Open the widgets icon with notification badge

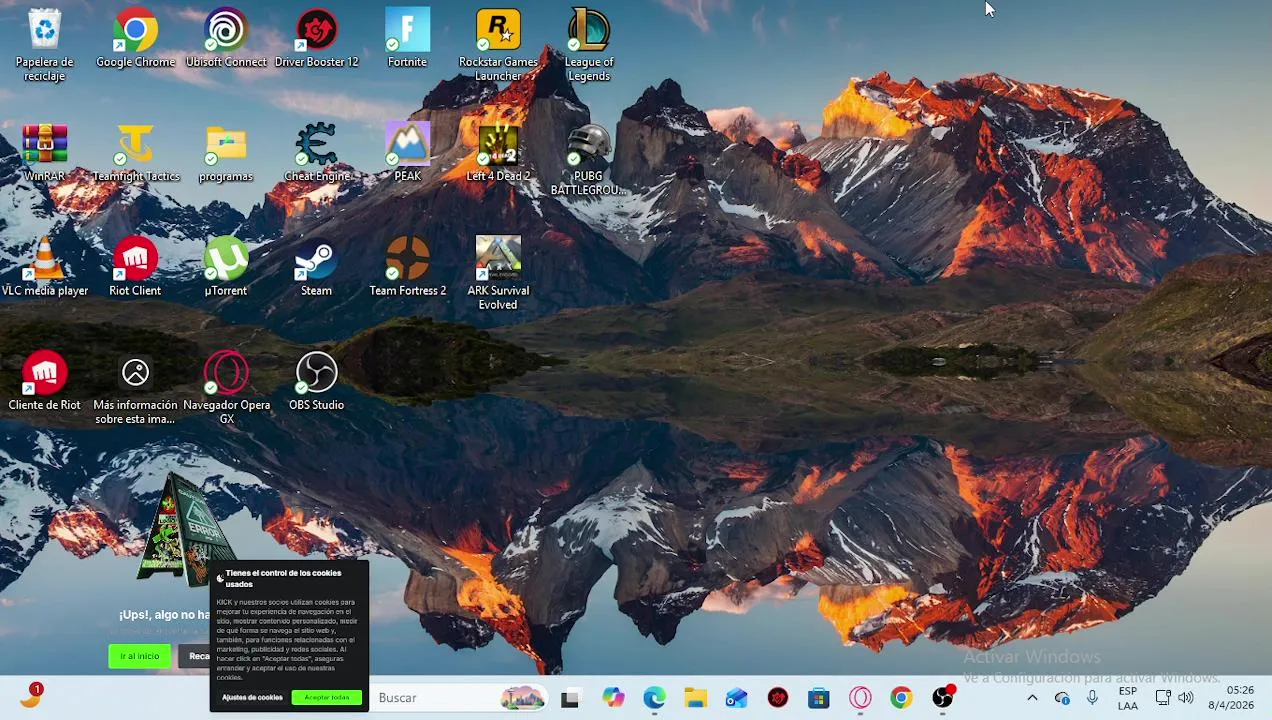point(31,696)
